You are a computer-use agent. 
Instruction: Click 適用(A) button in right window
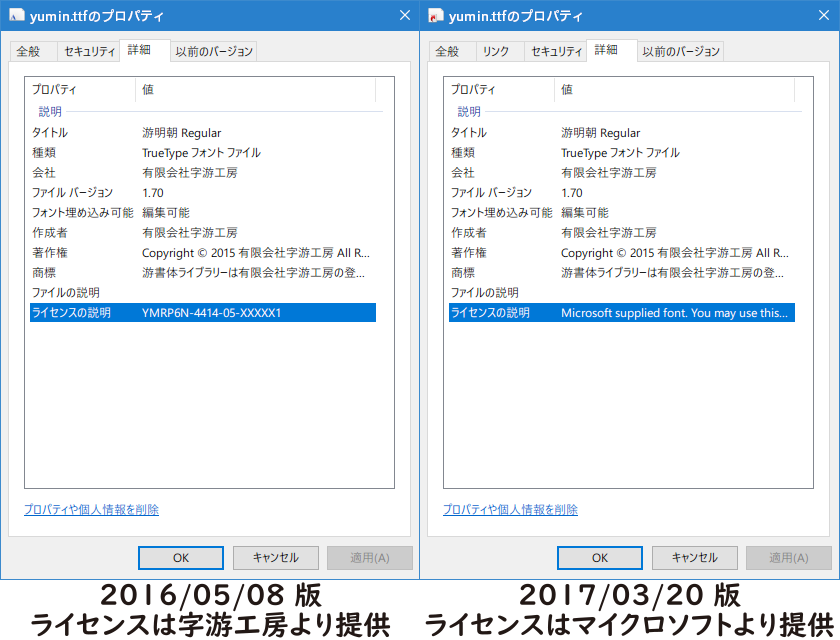click(x=789, y=558)
